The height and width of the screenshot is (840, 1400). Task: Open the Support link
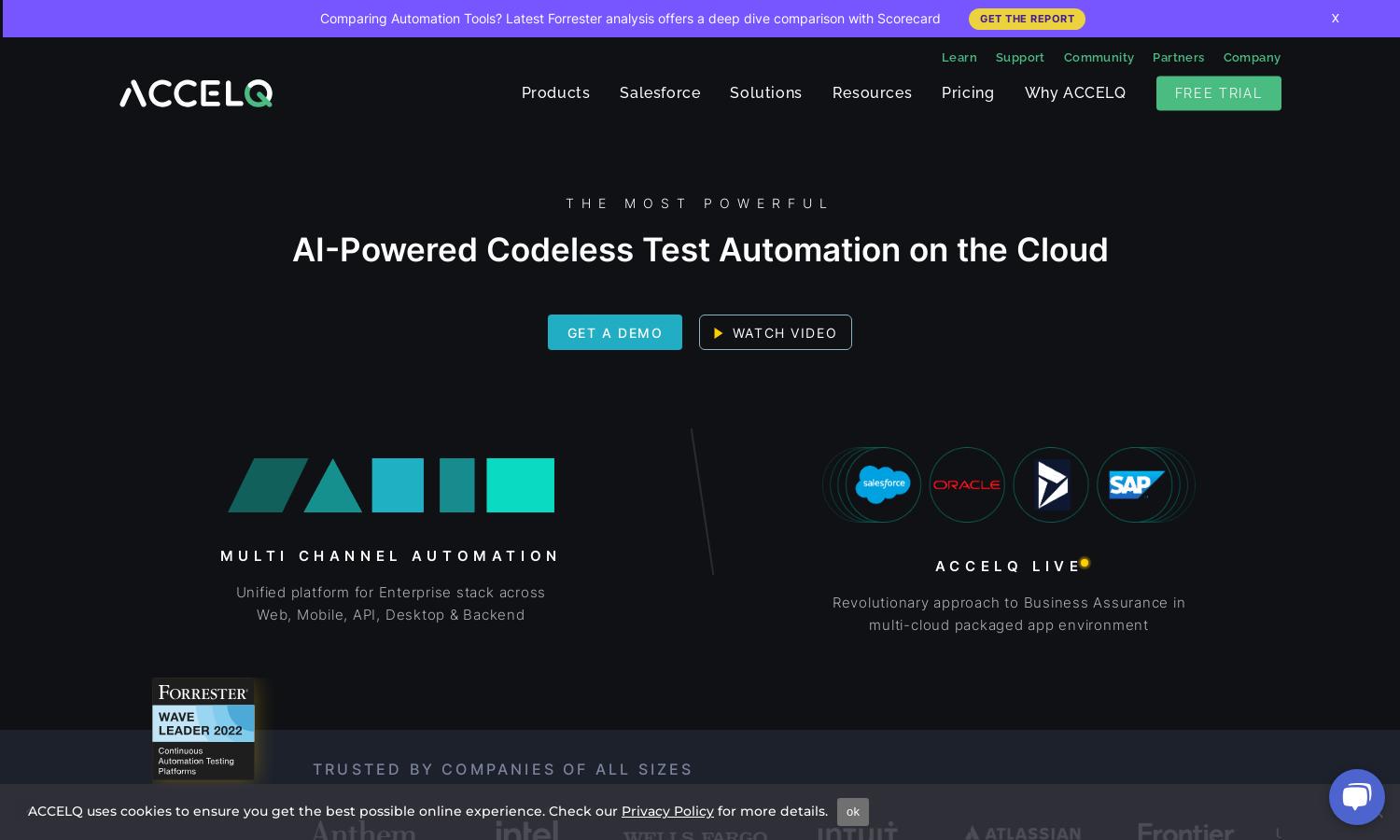[1019, 57]
